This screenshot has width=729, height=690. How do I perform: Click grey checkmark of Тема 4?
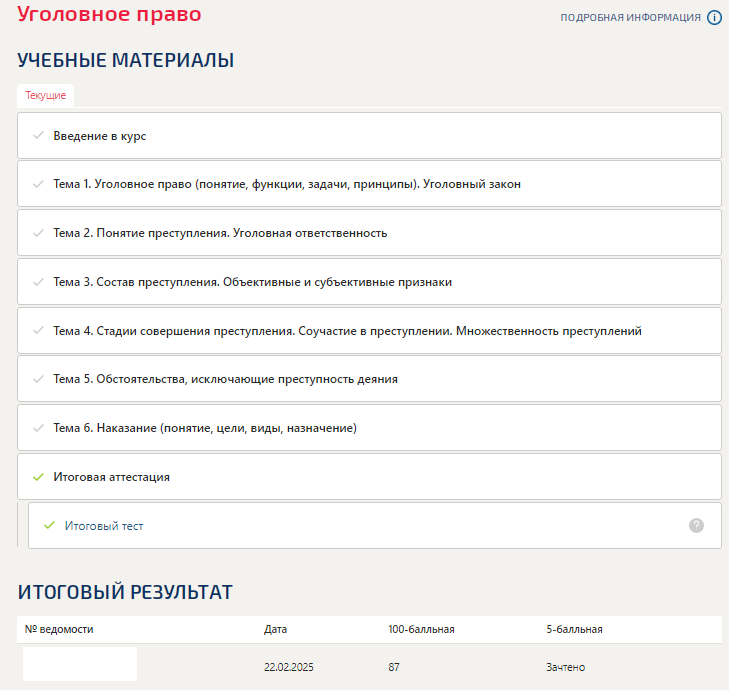coord(39,331)
